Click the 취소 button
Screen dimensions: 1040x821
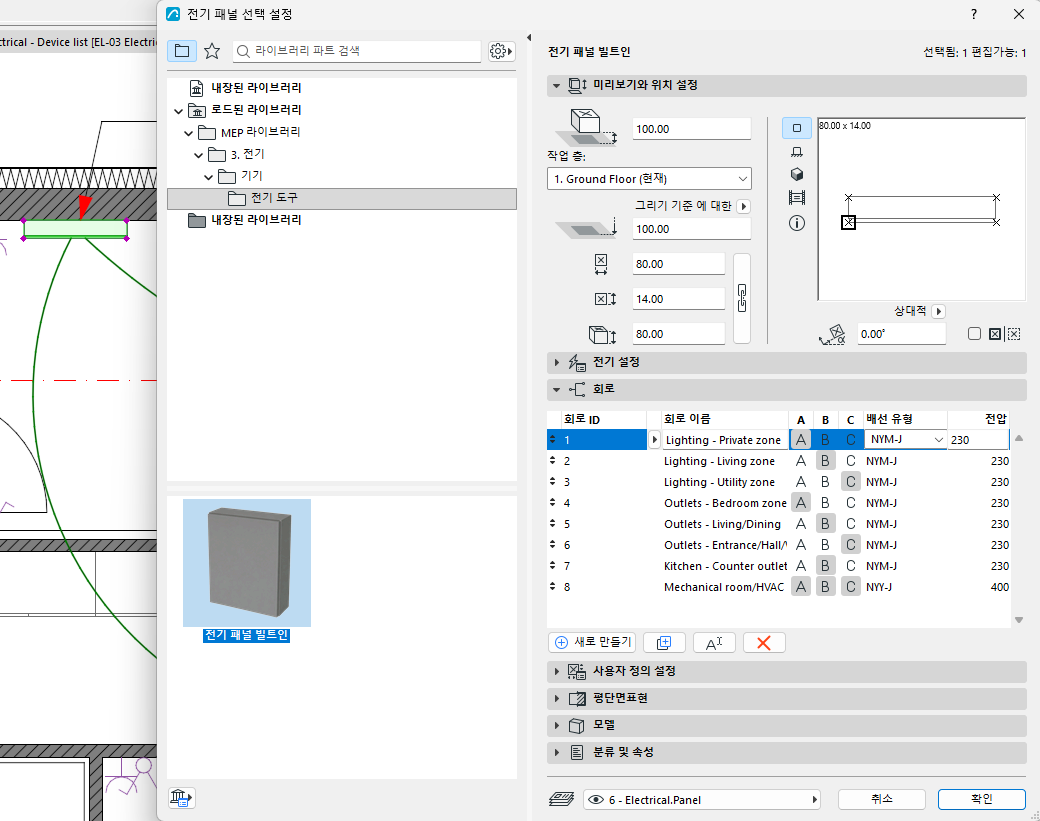[x=881, y=799]
